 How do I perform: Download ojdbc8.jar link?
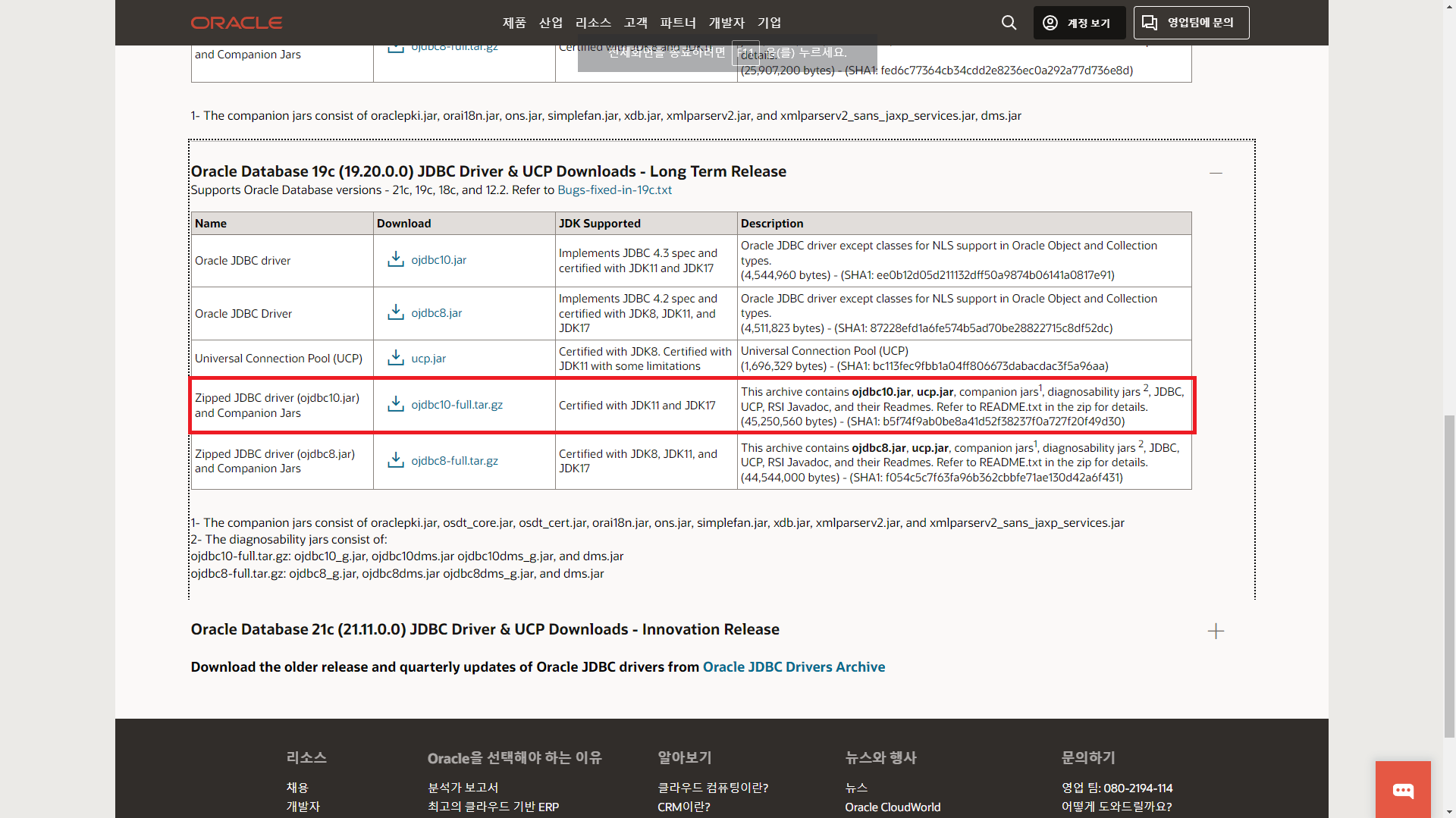coord(437,312)
